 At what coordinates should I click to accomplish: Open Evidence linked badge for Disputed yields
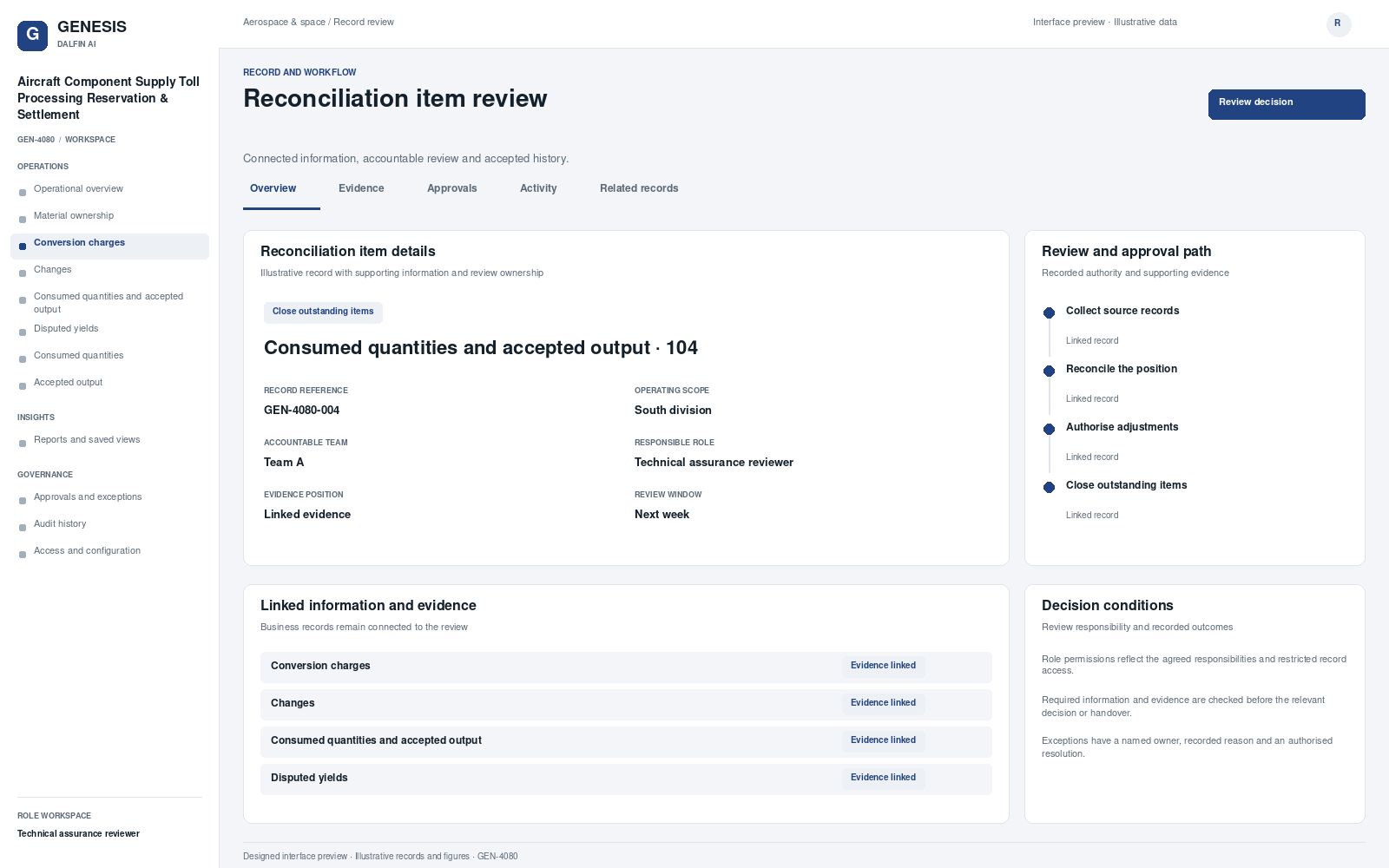coord(883,778)
